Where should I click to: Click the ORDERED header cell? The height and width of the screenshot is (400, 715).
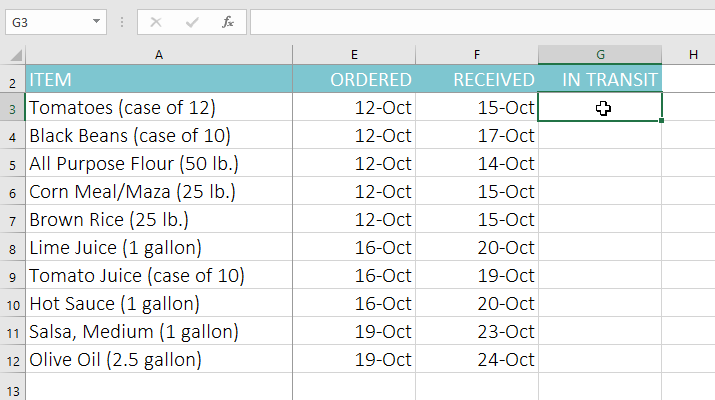tap(354, 80)
